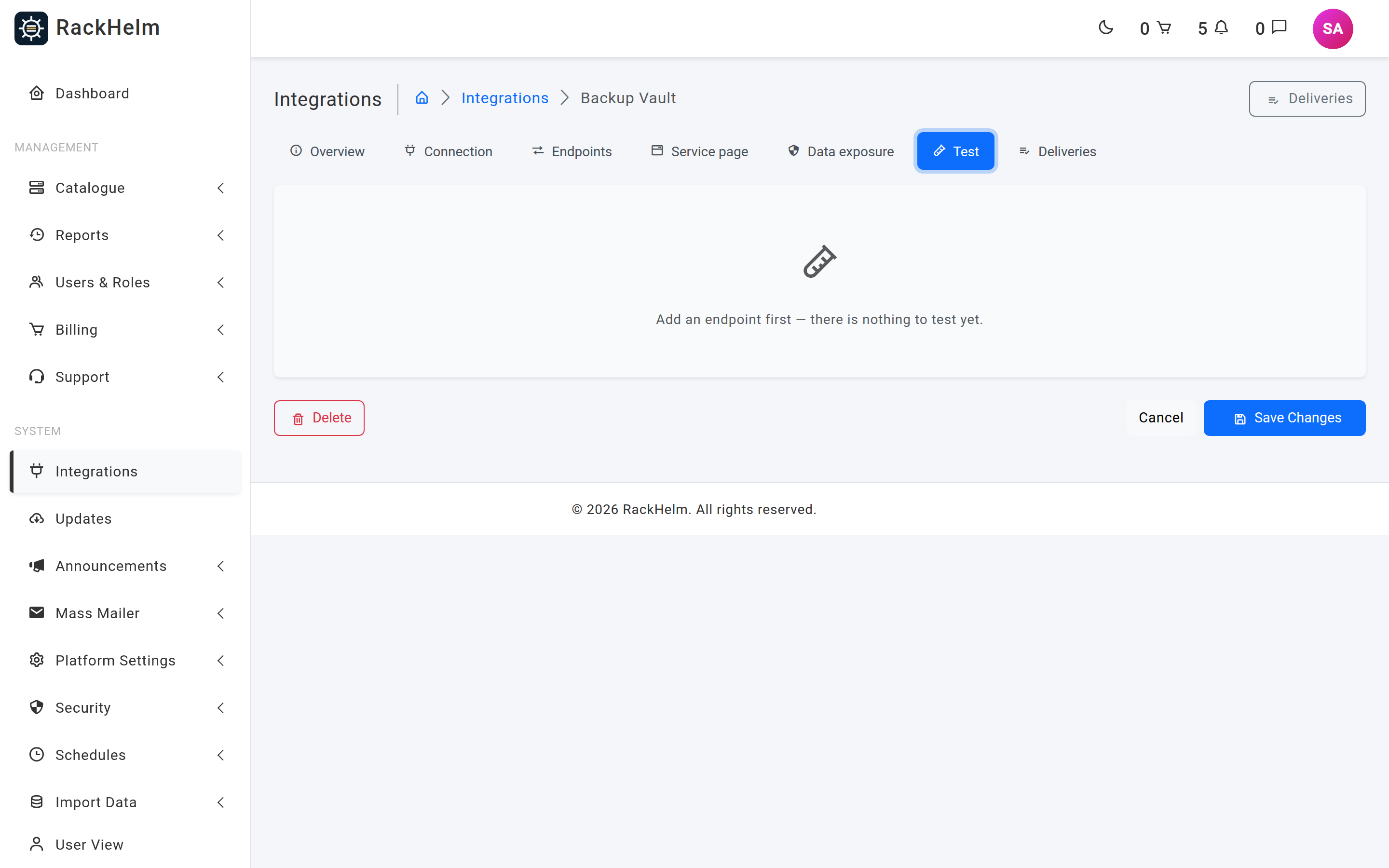Click the Save Changes button
The width and height of the screenshot is (1389, 868).
pyautogui.click(x=1284, y=418)
